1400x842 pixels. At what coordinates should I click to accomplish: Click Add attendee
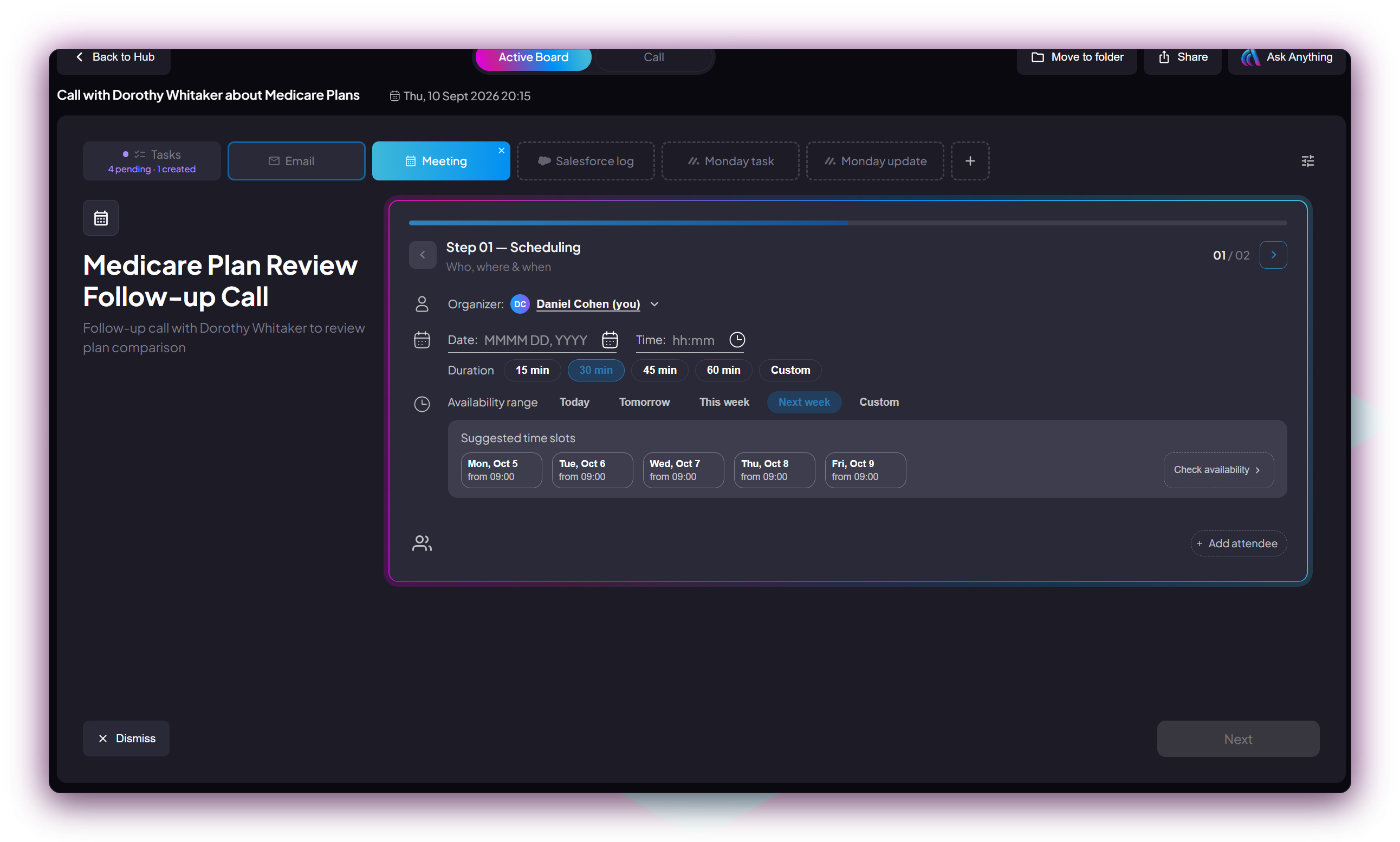1239,543
